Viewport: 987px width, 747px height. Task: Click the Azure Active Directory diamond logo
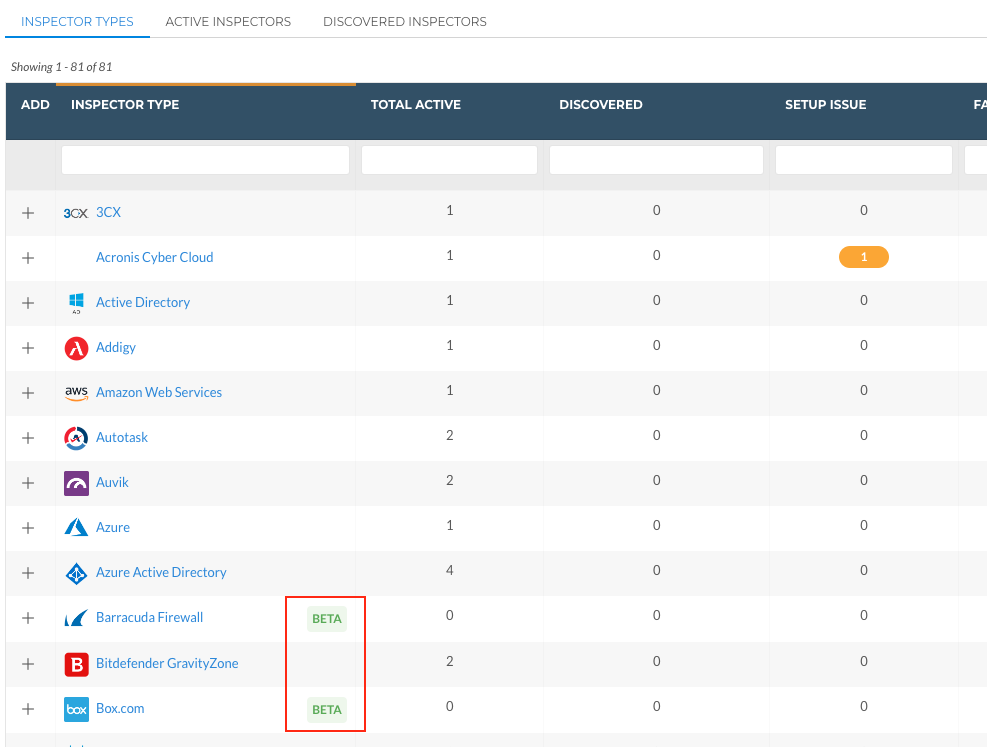point(76,573)
